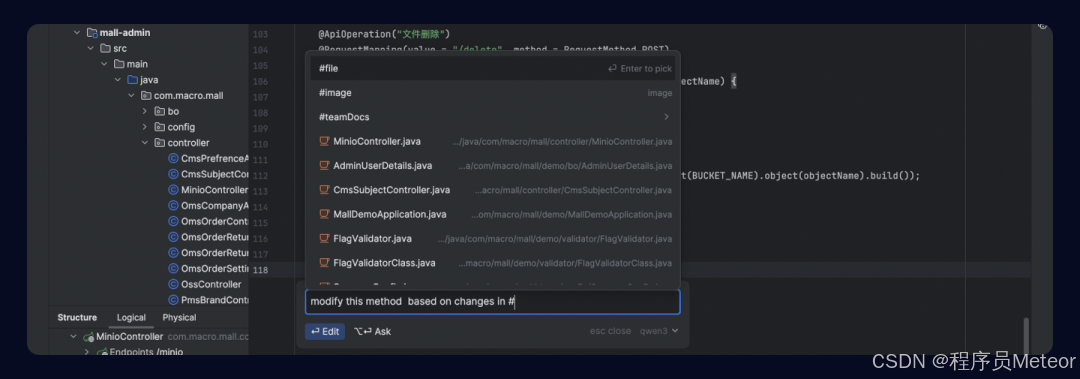Viewport: 1080px width, 379px height.
Task: Switch to the Physical tab
Action: click(179, 318)
